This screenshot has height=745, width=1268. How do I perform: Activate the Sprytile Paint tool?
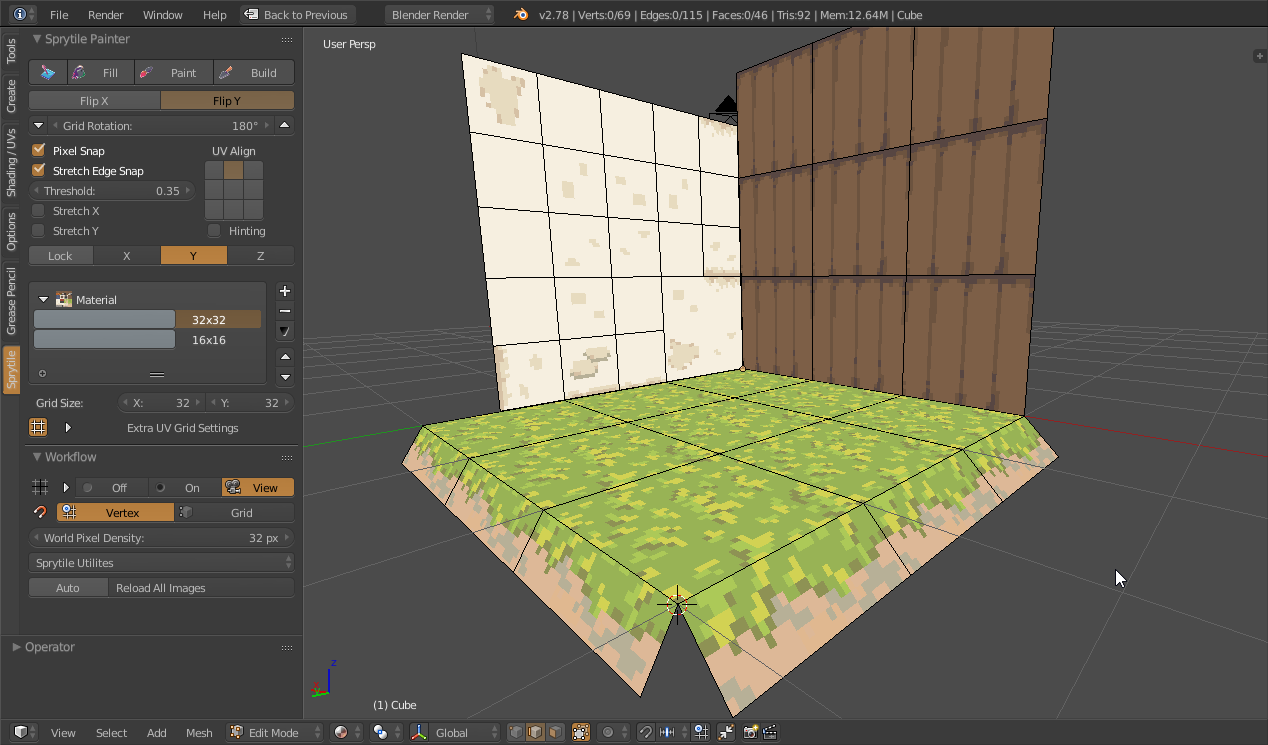pyautogui.click(x=173, y=72)
